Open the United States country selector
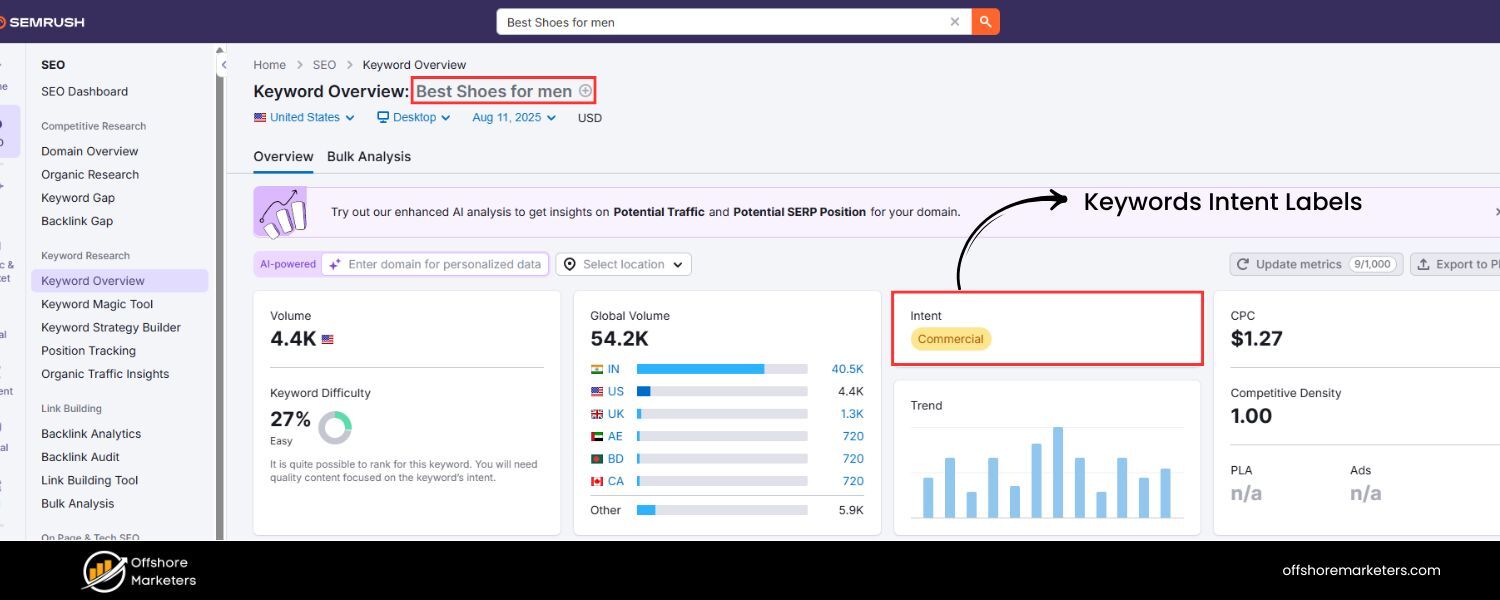The width and height of the screenshot is (1500, 600). point(303,117)
